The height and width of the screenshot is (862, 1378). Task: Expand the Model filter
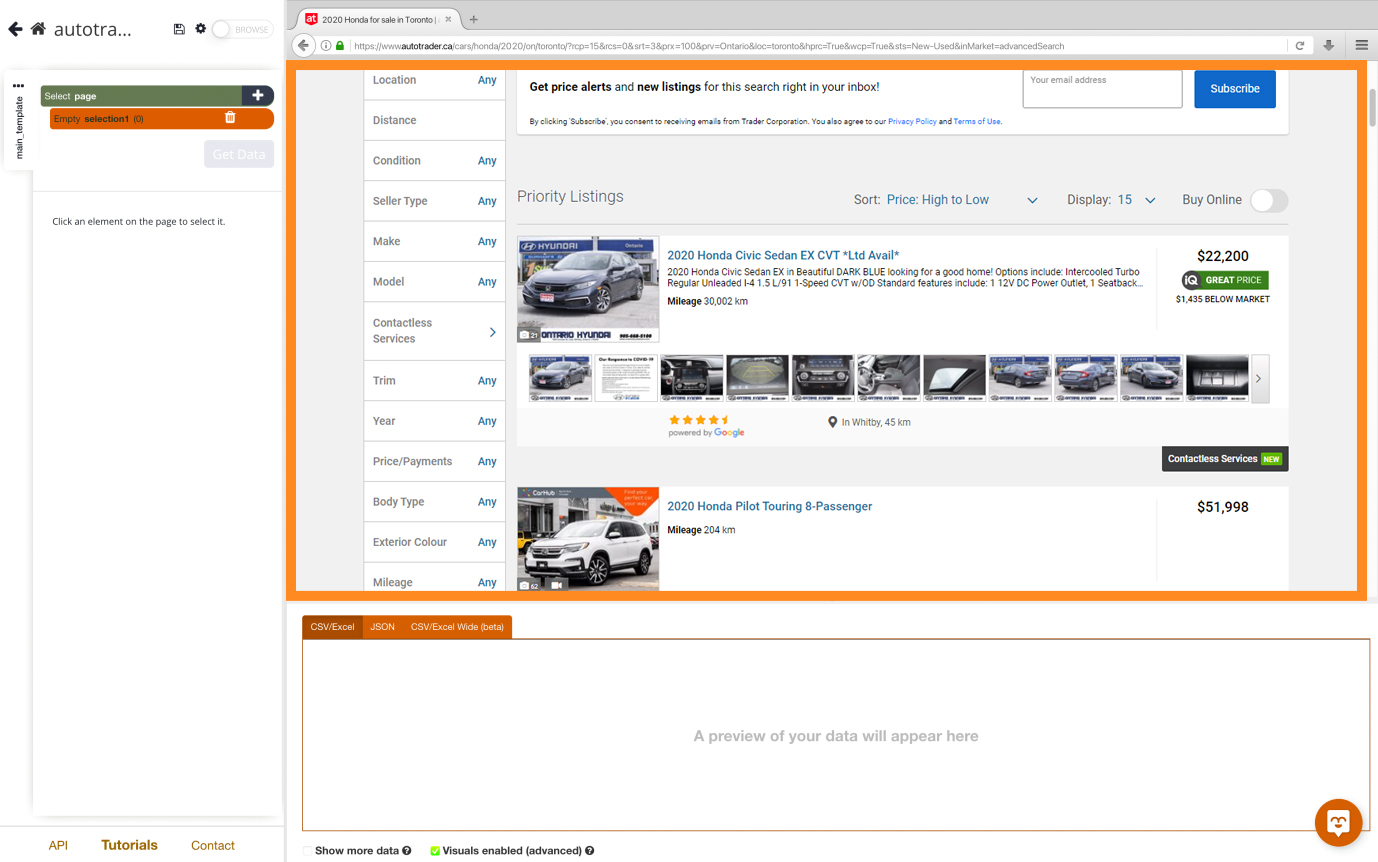click(434, 282)
